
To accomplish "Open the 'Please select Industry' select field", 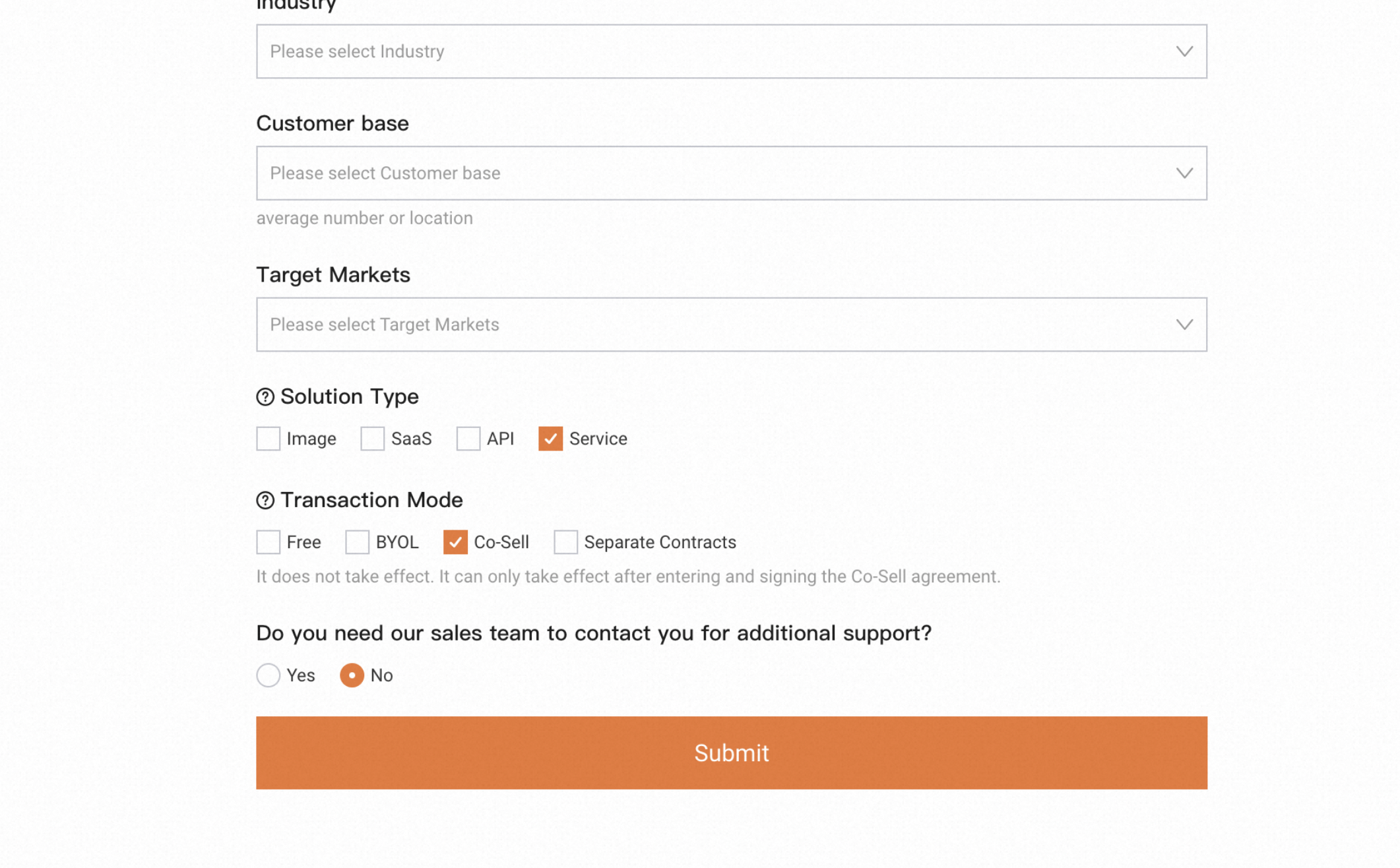I will (x=731, y=51).
